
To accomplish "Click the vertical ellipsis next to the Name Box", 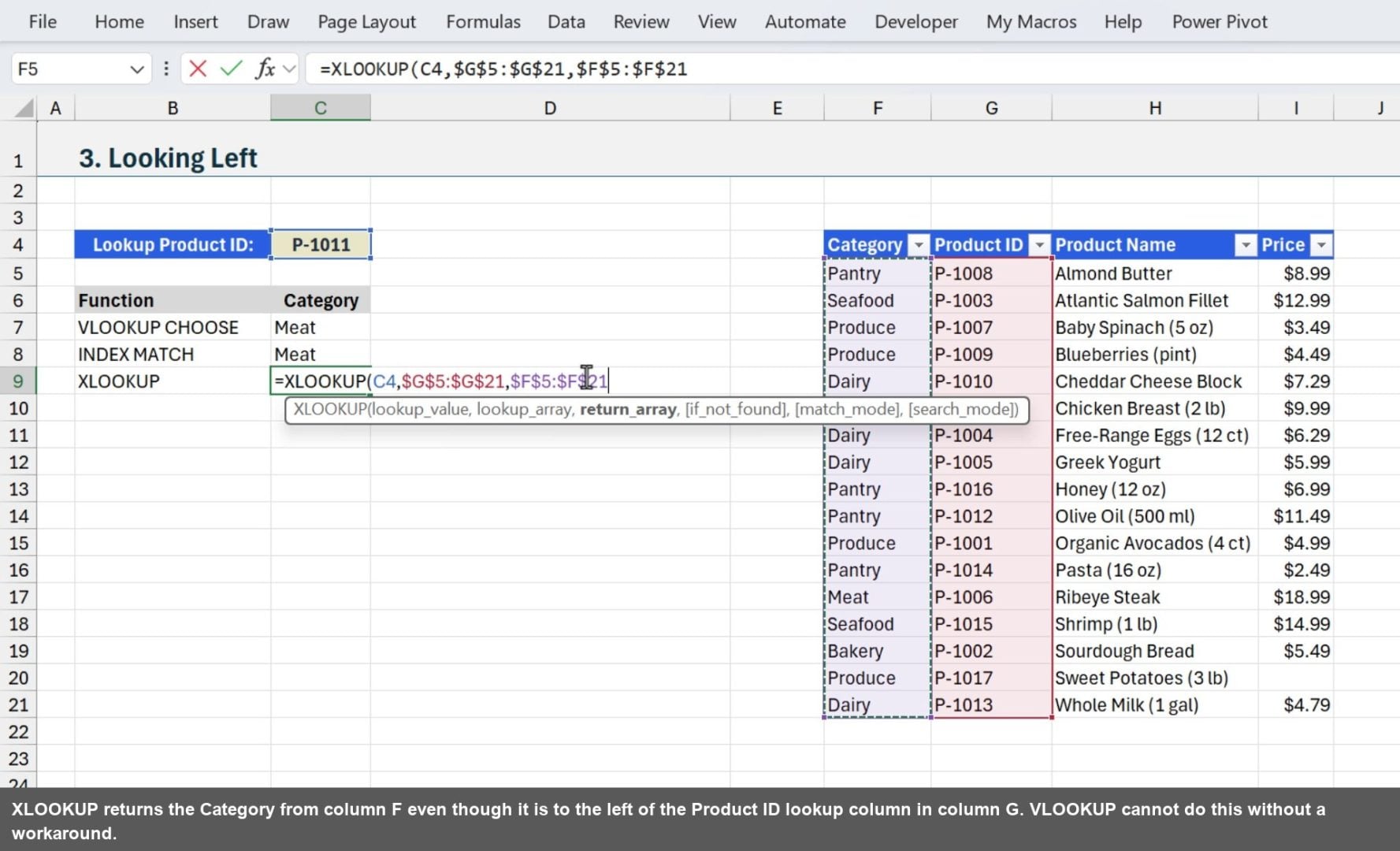I will tap(165, 69).
